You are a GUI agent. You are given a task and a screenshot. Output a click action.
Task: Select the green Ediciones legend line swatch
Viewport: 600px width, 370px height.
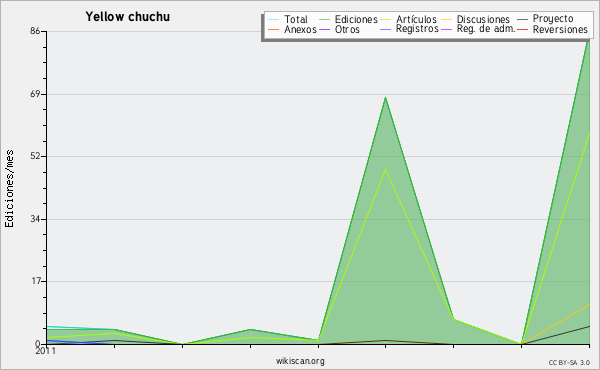click(x=324, y=19)
